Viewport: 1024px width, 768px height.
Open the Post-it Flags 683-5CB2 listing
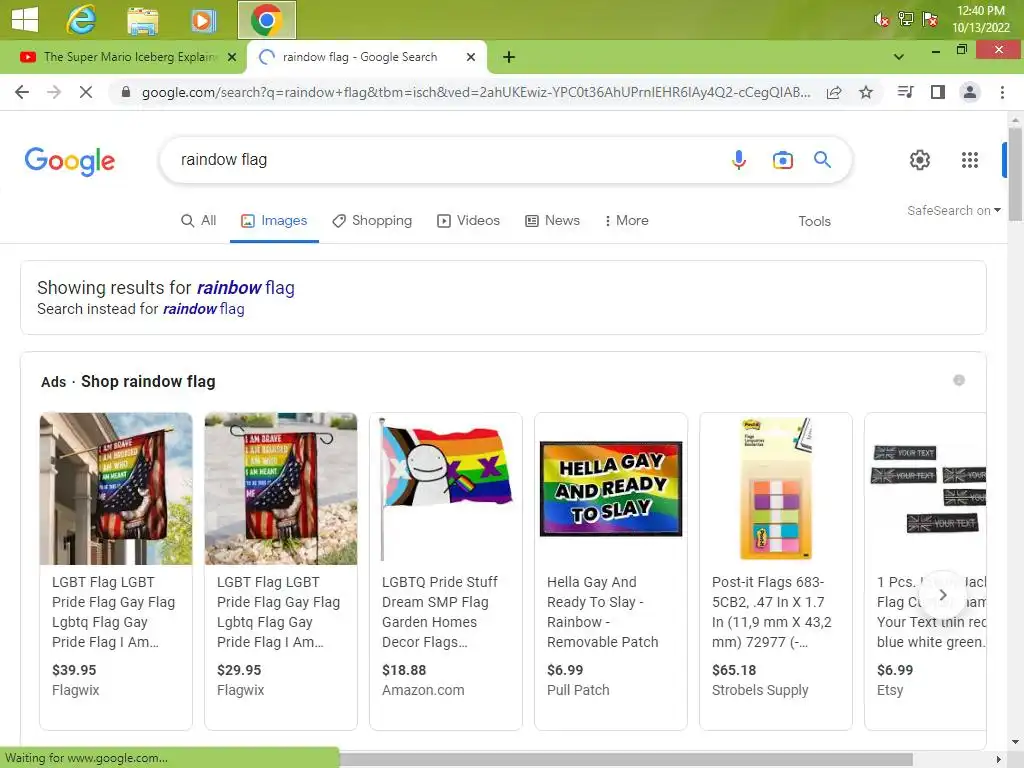tap(771, 612)
